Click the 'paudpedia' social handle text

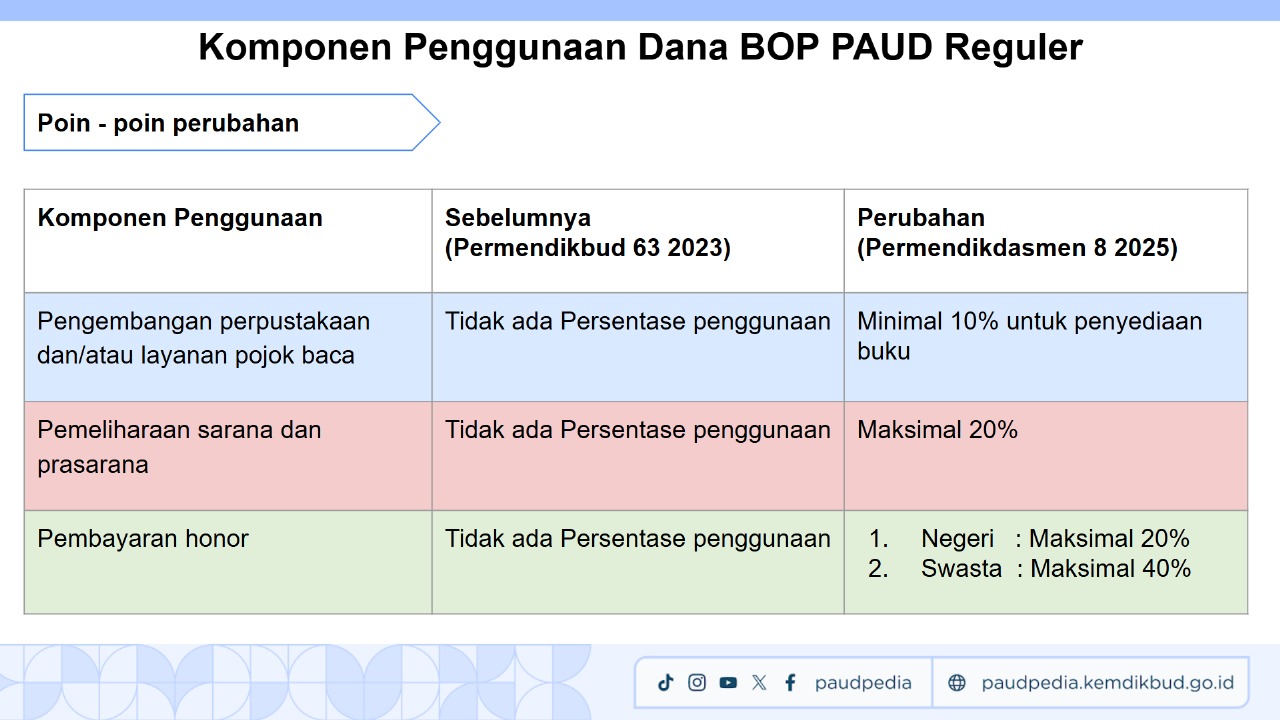(x=863, y=683)
